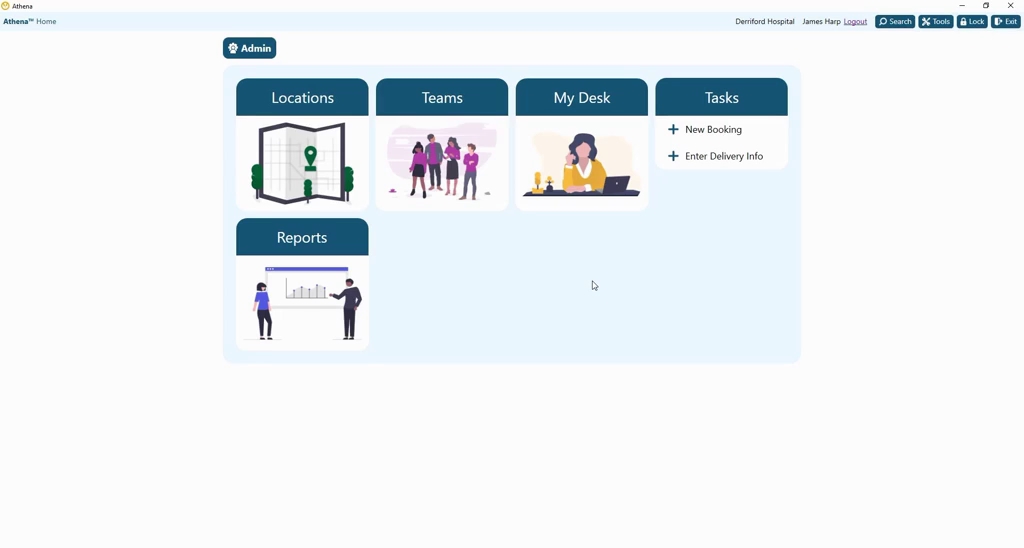The height and width of the screenshot is (548, 1024).
Task: Click the Tasks panel header
Action: point(722,97)
